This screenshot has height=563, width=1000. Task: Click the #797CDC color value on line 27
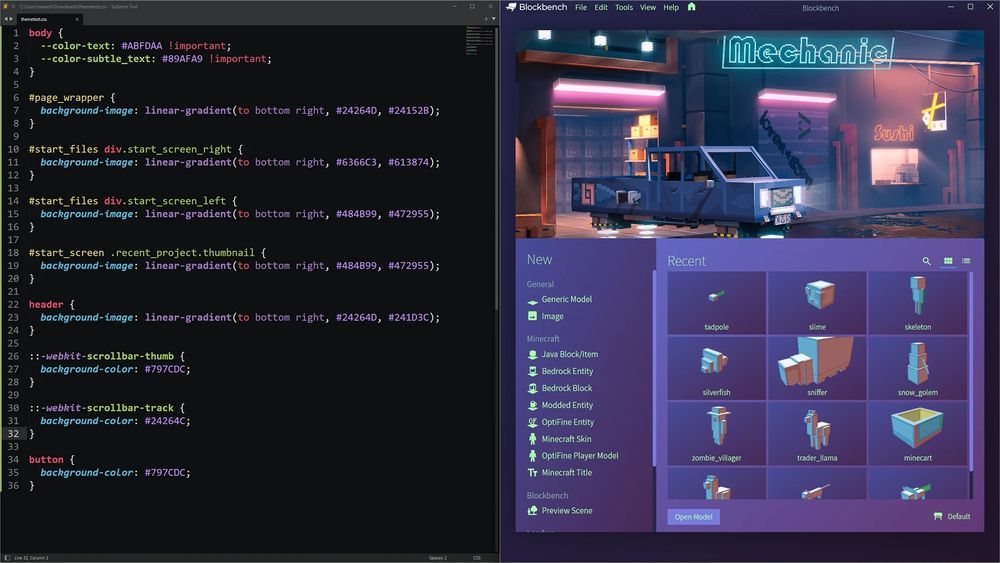tap(165, 369)
